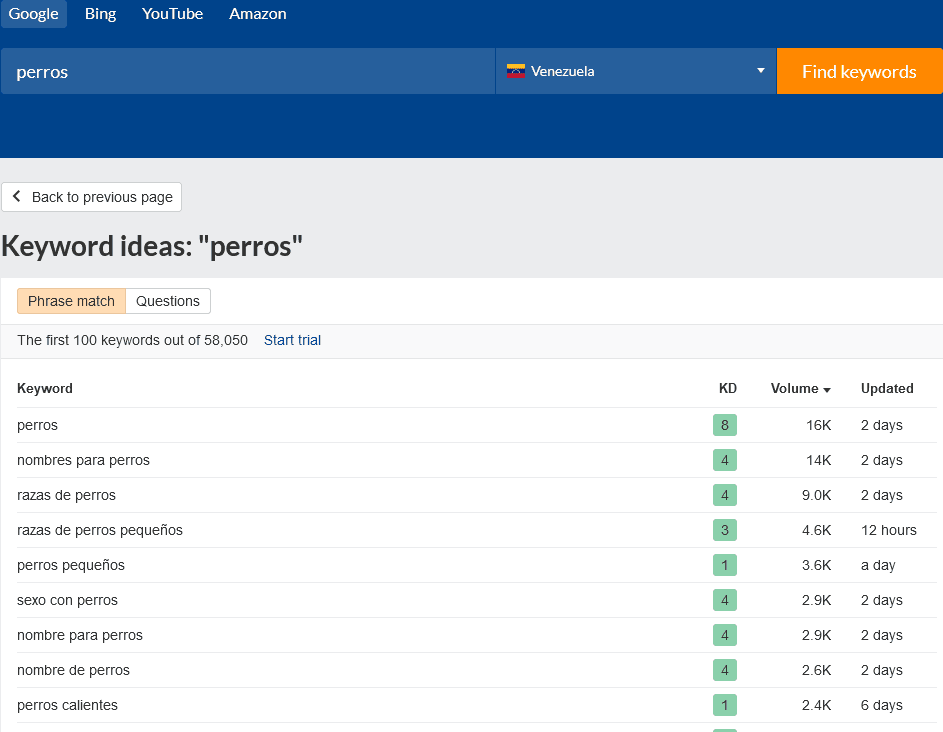This screenshot has height=732, width=943.
Task: Go back to previous page
Action: 92,197
